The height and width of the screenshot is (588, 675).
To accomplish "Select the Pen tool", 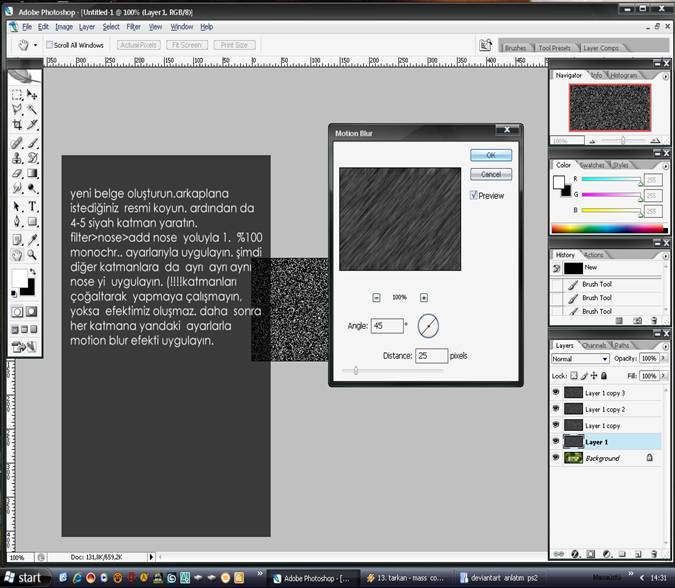I will click(x=17, y=222).
